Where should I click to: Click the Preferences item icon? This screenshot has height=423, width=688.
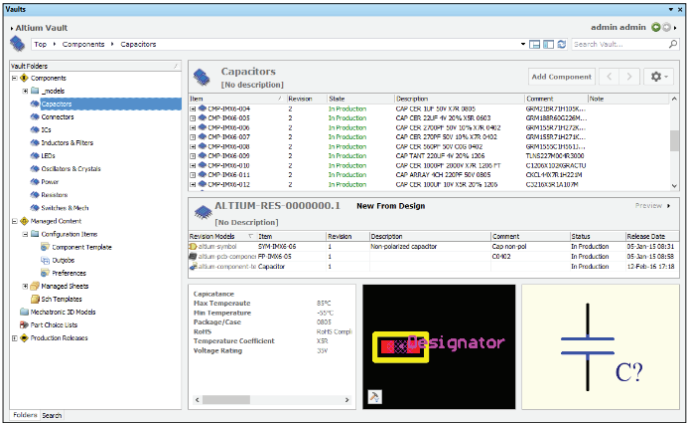tap(45, 273)
